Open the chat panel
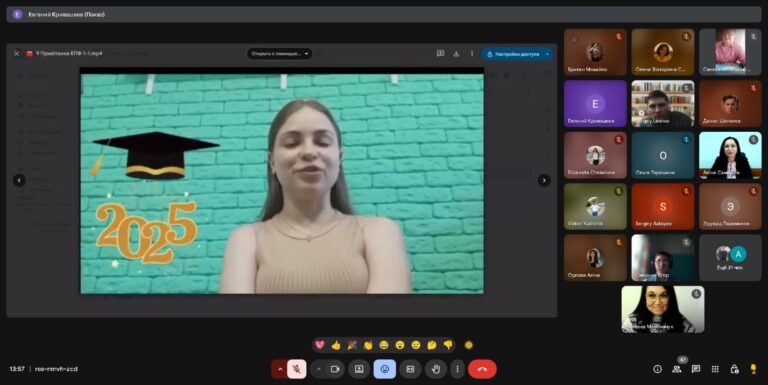 696,369
